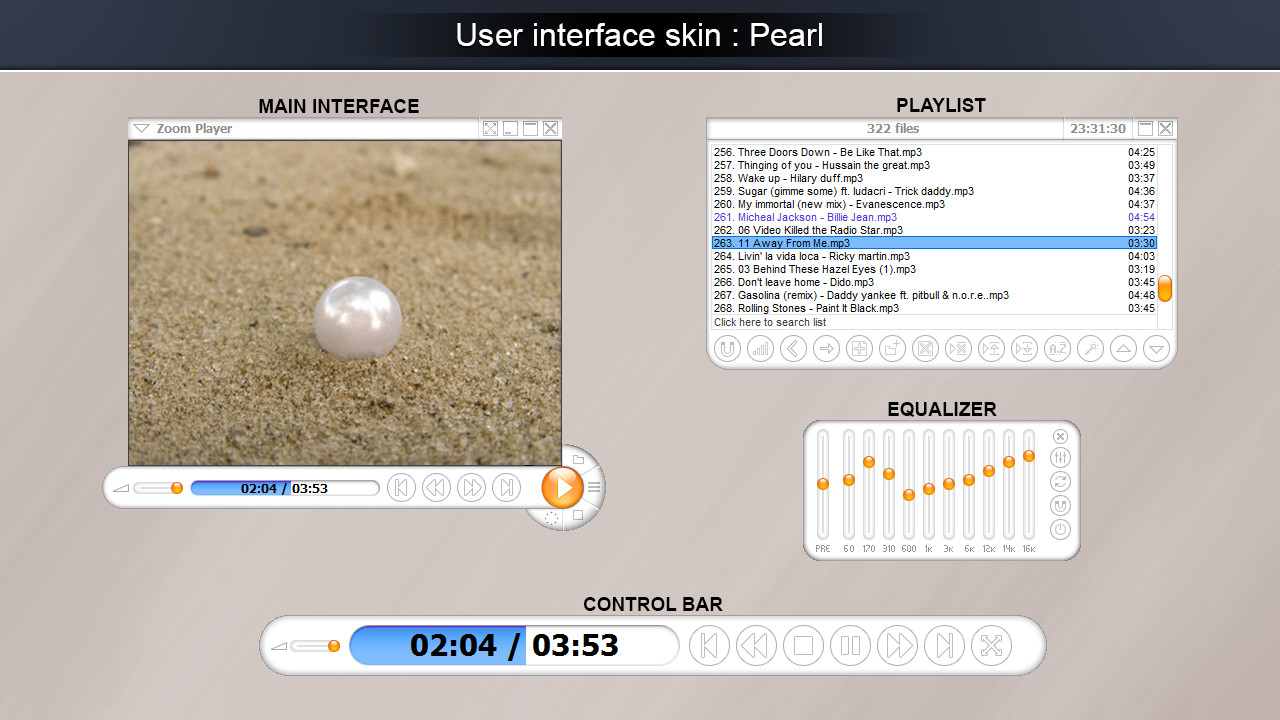1280x720 pixels.
Task: Enable the magnet snapping toggle on the equalizer
Action: [1060, 505]
